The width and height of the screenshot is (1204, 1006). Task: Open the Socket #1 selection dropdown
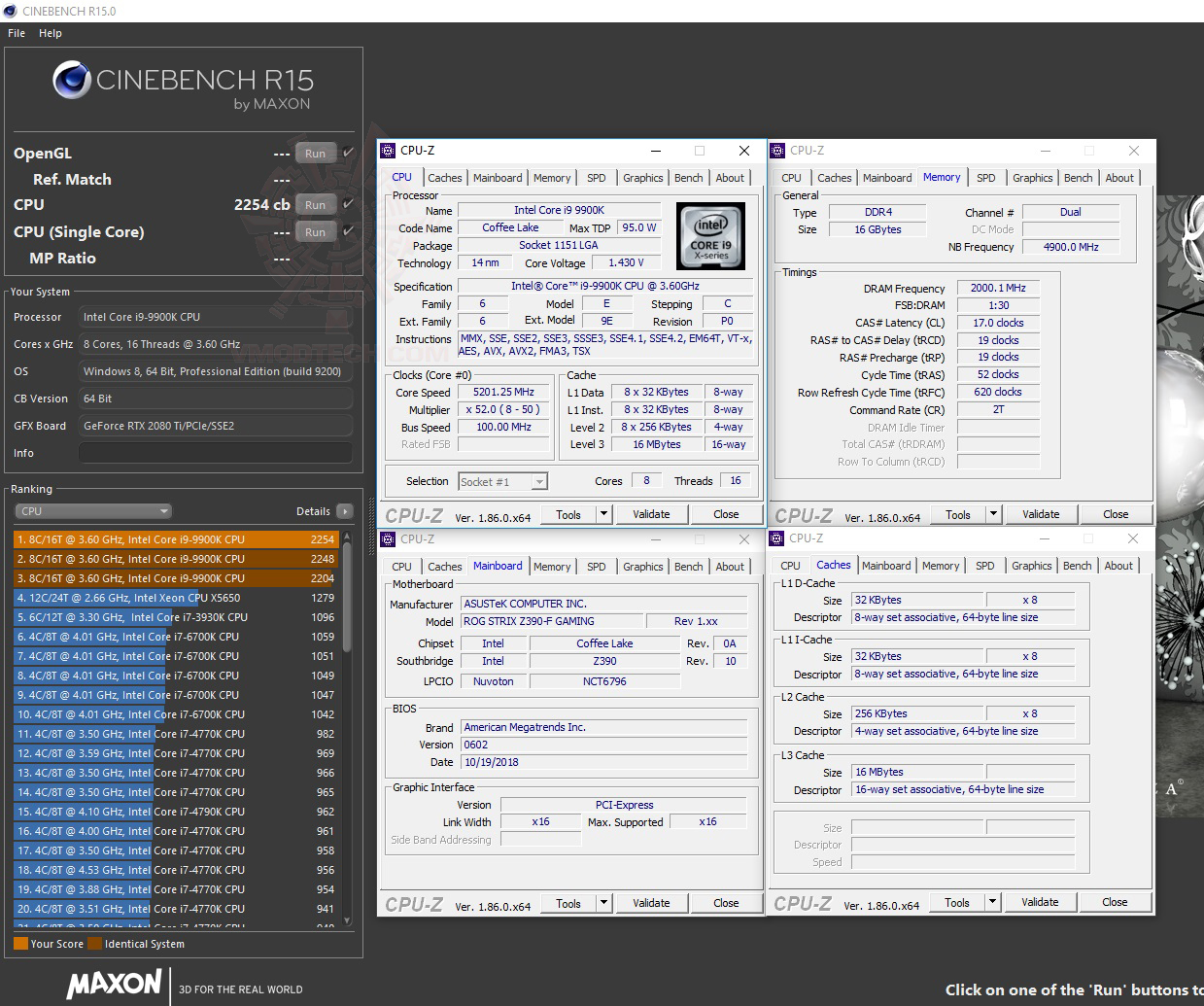(x=502, y=480)
